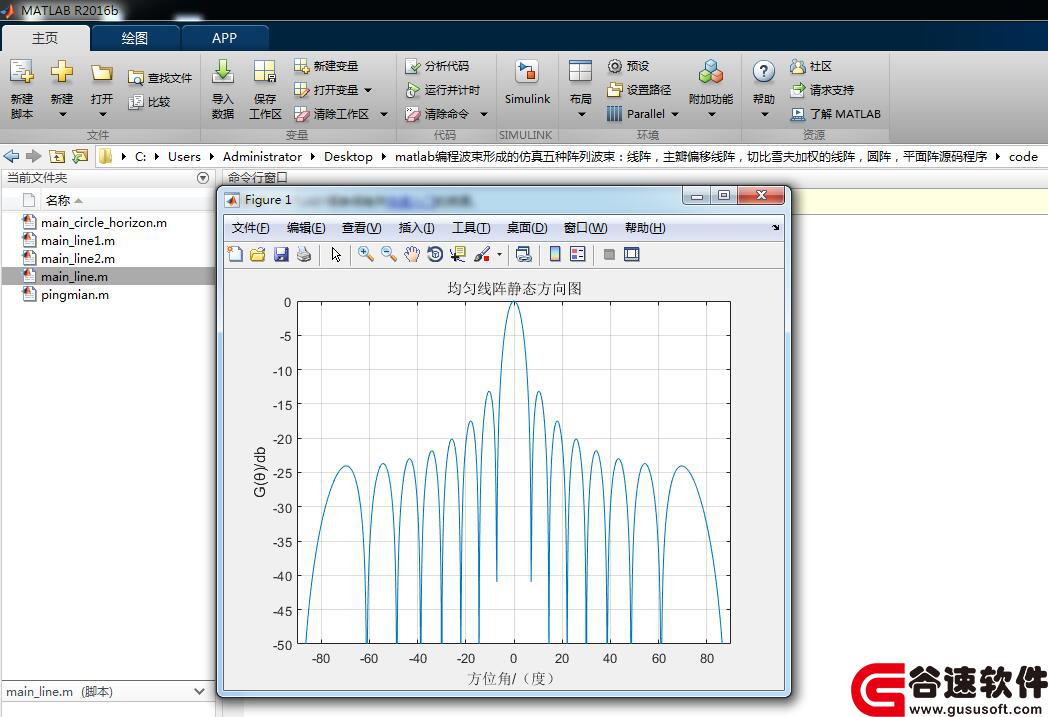1048x717 pixels.
Task: Click Hide Plot Tools icon in Figure toolbar
Action: [609, 254]
